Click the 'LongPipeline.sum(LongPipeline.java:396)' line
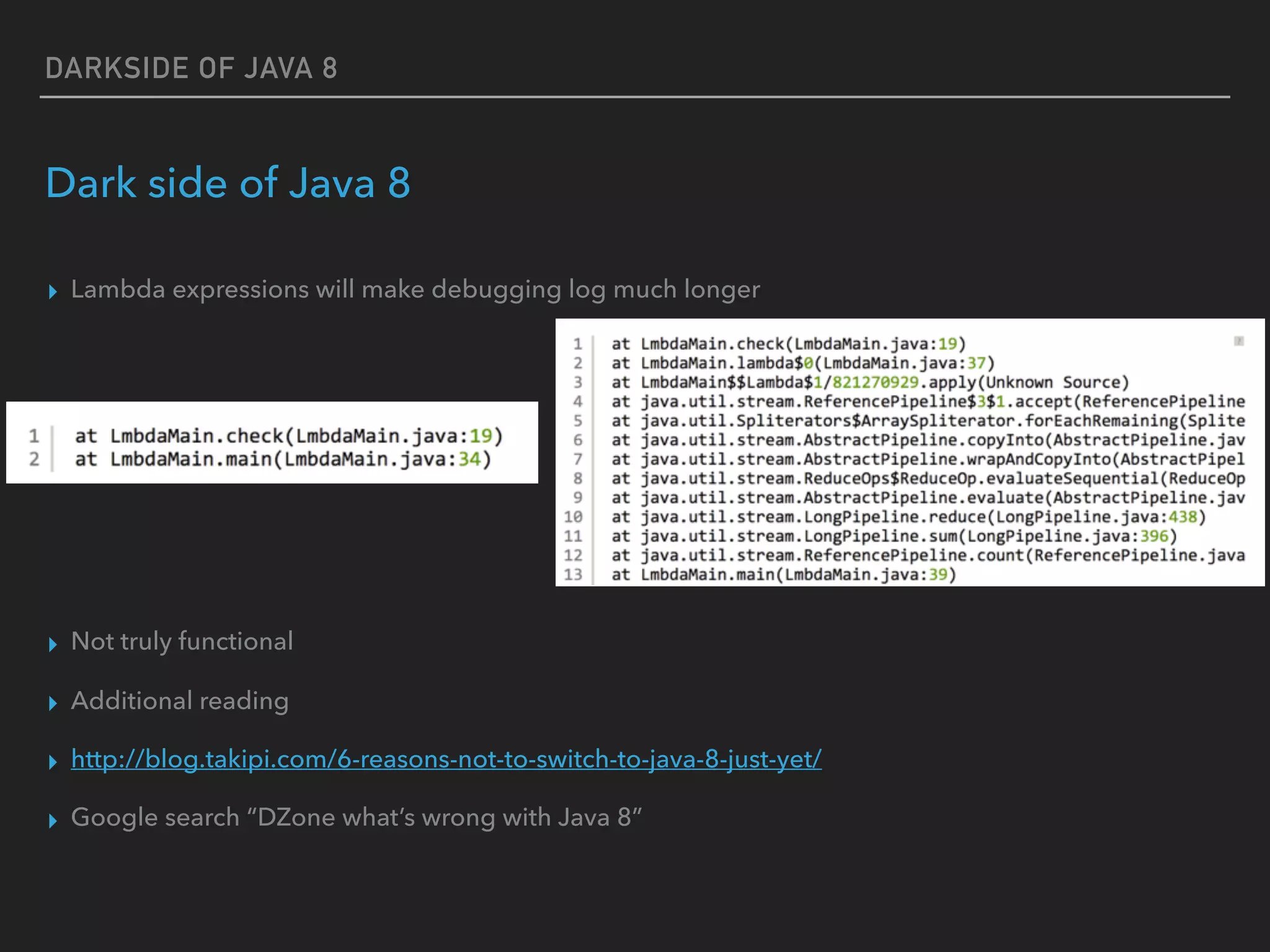The width and height of the screenshot is (1270, 952). pos(894,536)
